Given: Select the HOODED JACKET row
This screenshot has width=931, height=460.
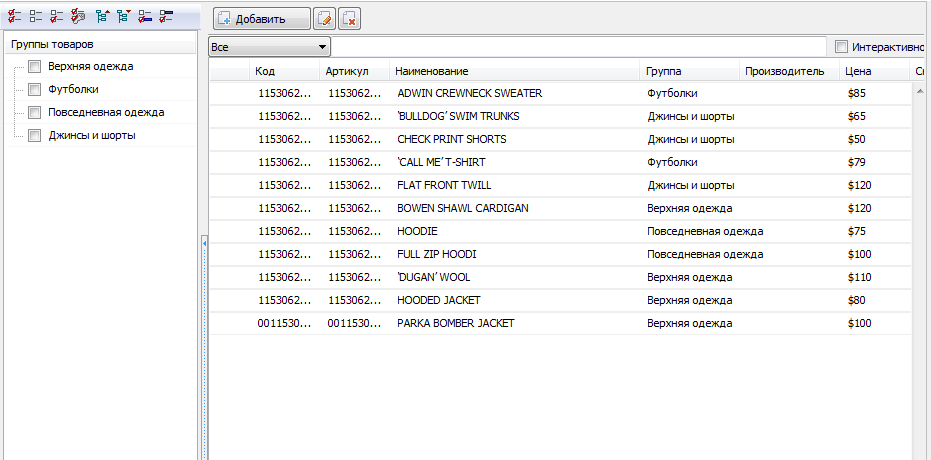Looking at the screenshot, I should [x=560, y=301].
